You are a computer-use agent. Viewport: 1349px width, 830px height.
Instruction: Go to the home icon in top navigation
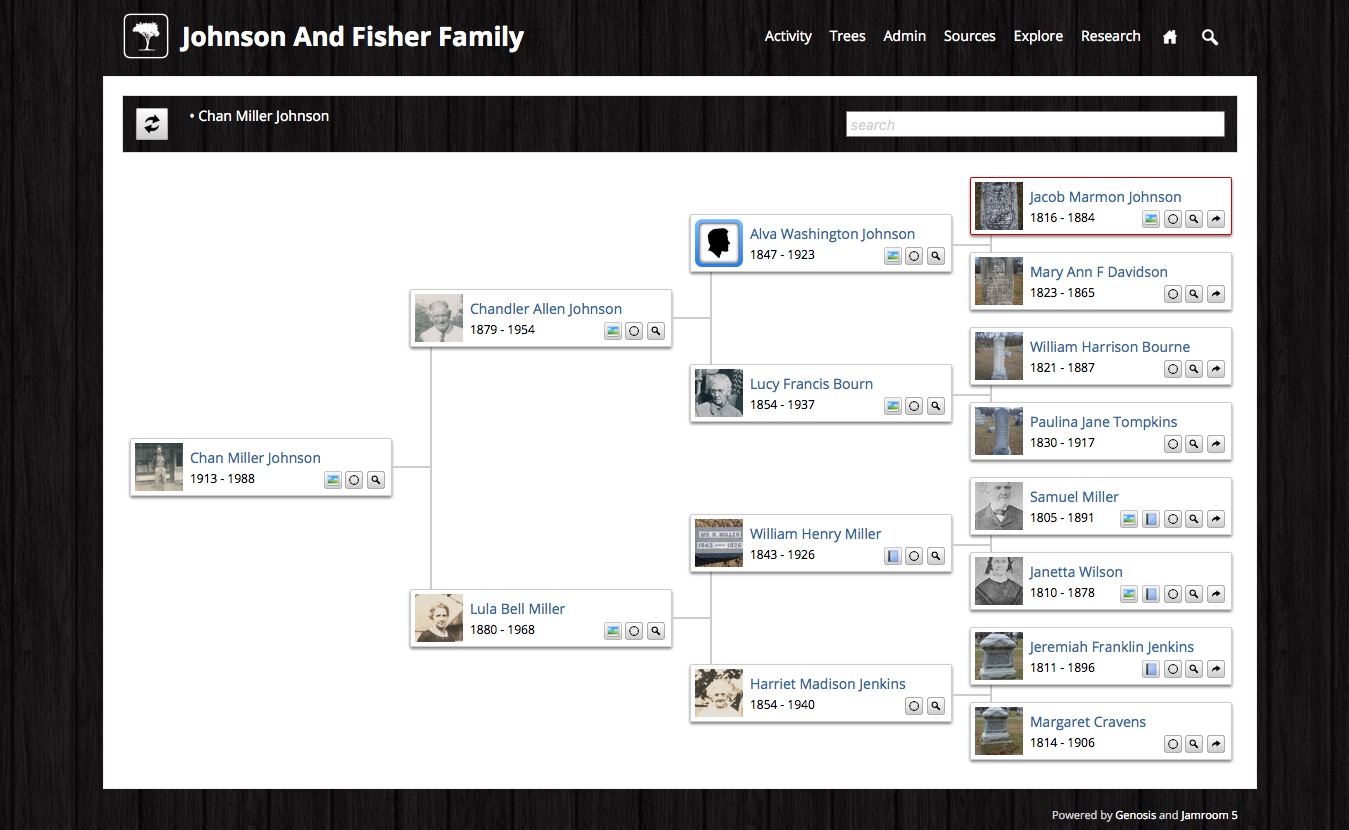click(1170, 37)
